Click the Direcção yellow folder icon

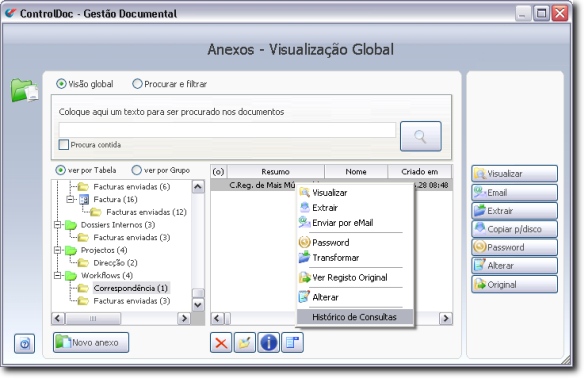(x=83, y=263)
